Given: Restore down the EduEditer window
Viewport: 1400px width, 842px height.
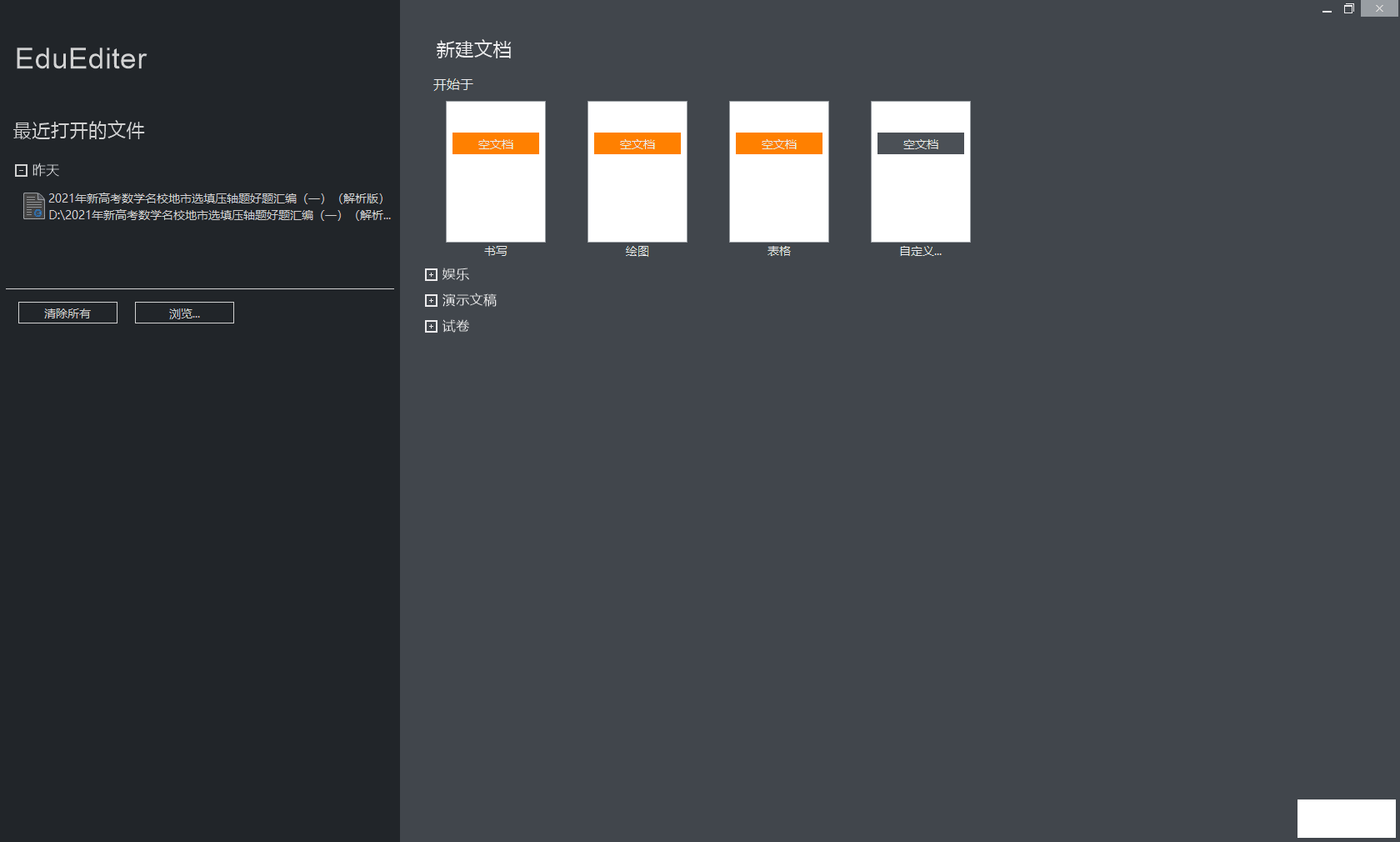Looking at the screenshot, I should 1348,9.
